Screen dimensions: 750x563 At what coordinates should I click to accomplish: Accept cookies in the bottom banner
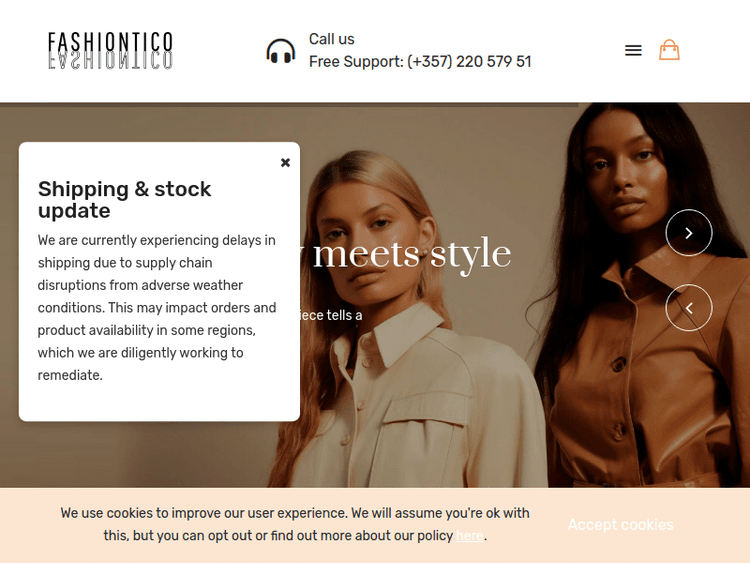tap(620, 525)
